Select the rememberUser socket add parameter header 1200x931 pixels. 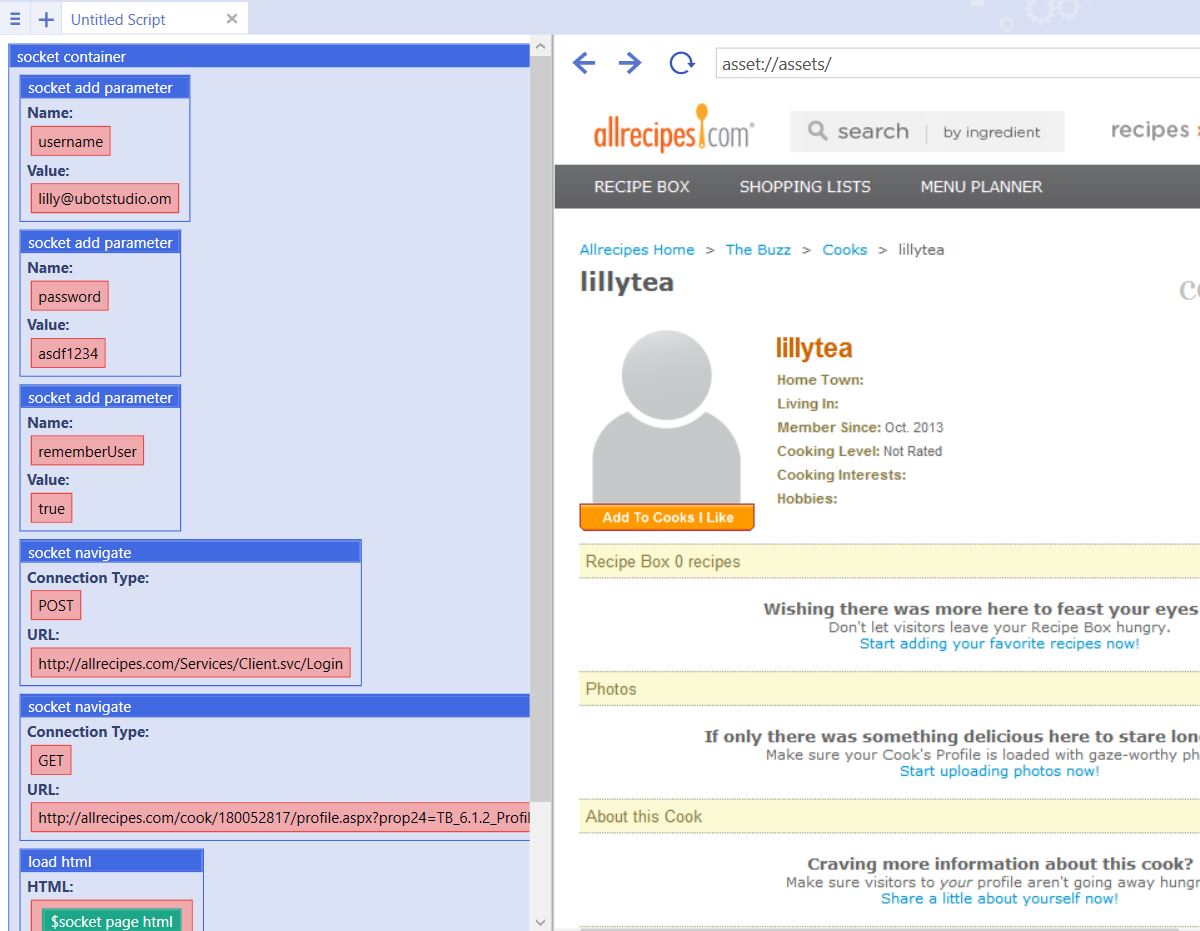[x=100, y=398]
